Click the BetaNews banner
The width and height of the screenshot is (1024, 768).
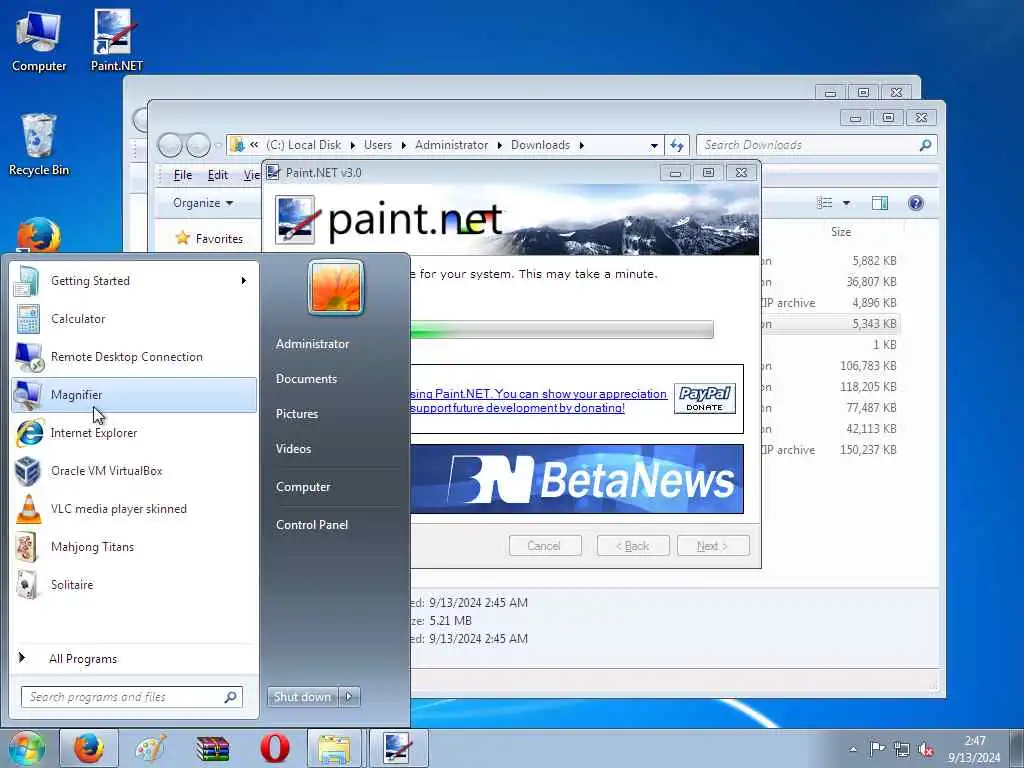tap(577, 479)
